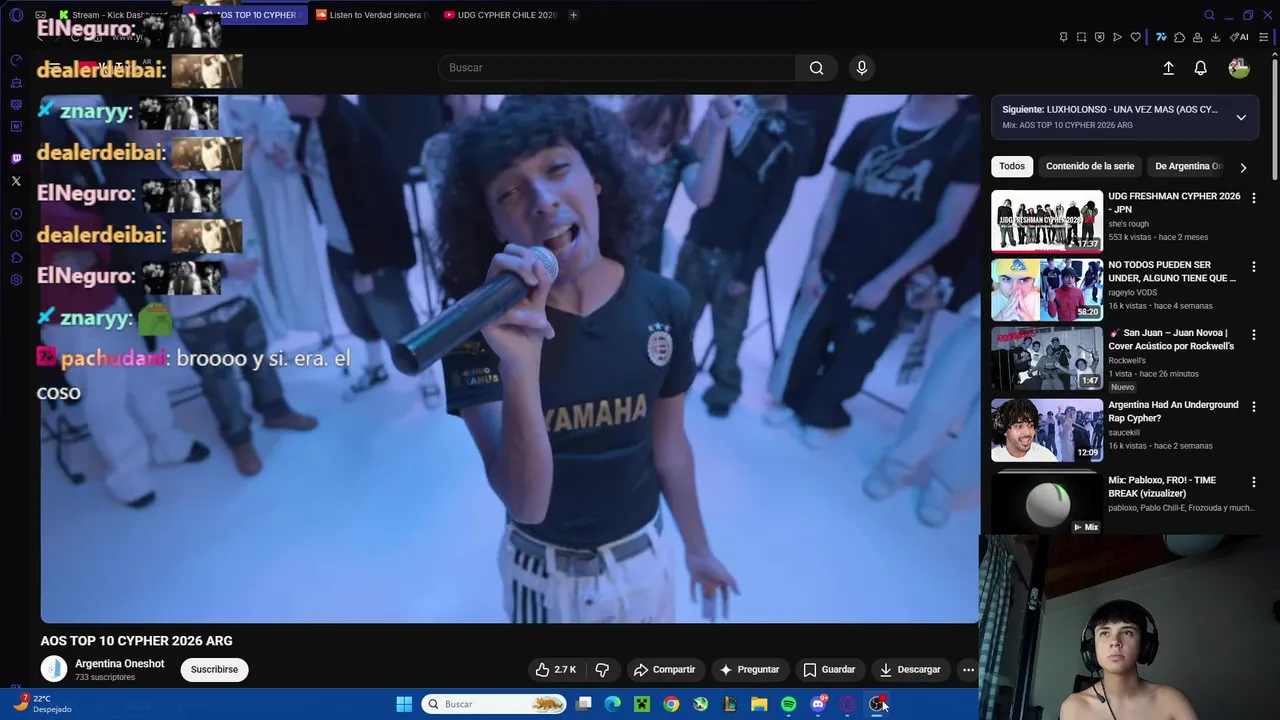This screenshot has width=1280, height=720.
Task: Click the dislike thumbs-down button
Action: (602, 669)
